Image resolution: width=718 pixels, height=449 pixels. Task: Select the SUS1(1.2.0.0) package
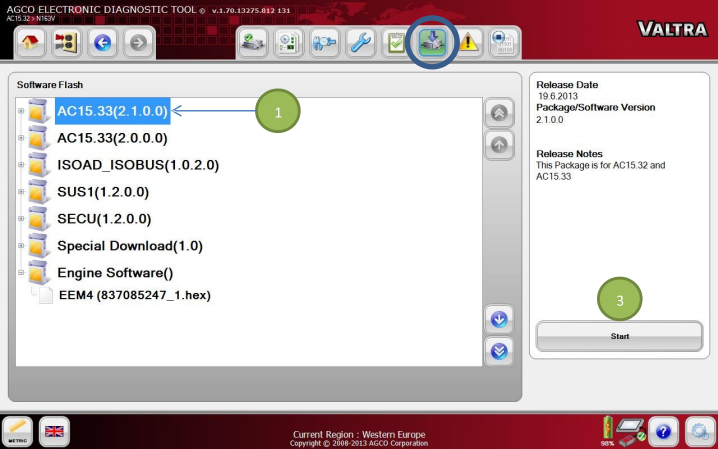pos(103,192)
